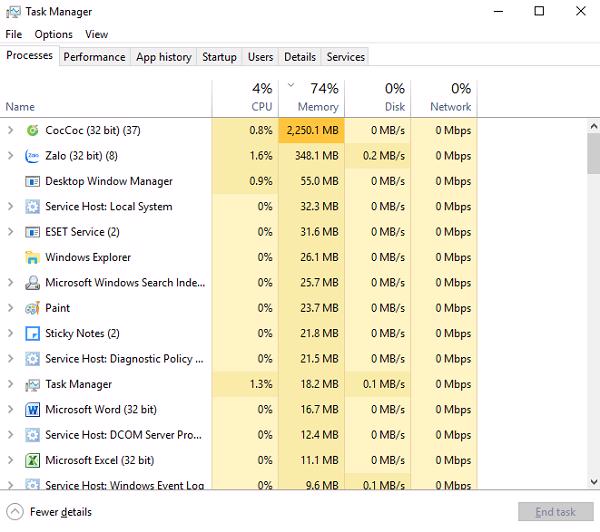Image resolution: width=600 pixels, height=532 pixels.
Task: Click the Task Manager title bar icon
Action: [13, 12]
